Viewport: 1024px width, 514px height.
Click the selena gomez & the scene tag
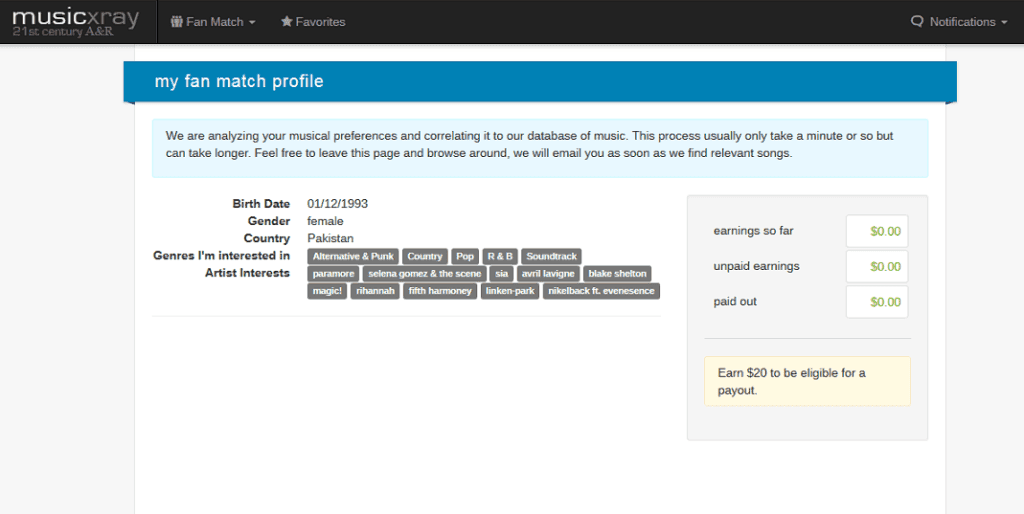pyautogui.click(x=424, y=274)
